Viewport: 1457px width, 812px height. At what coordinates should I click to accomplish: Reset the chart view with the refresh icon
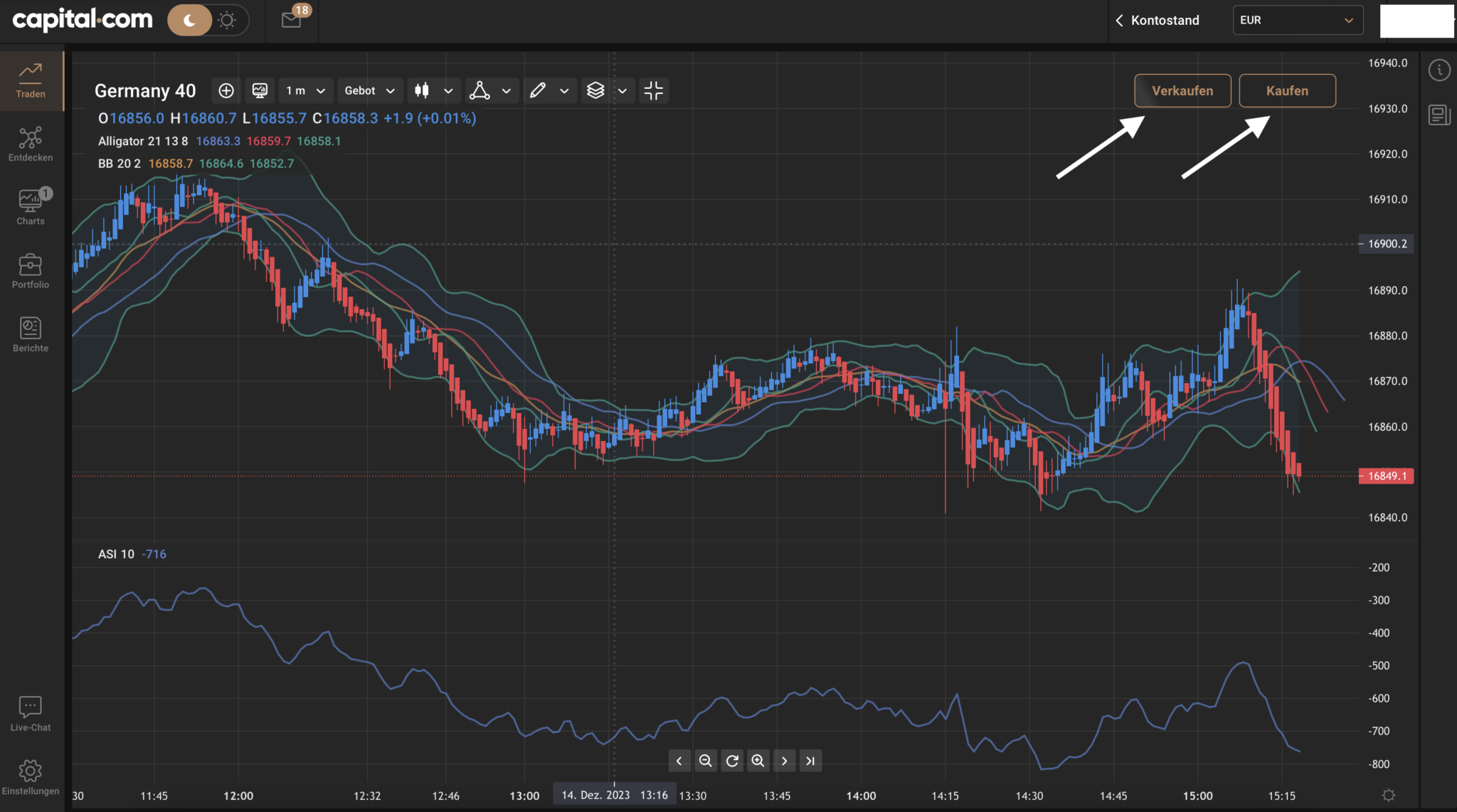click(x=732, y=760)
